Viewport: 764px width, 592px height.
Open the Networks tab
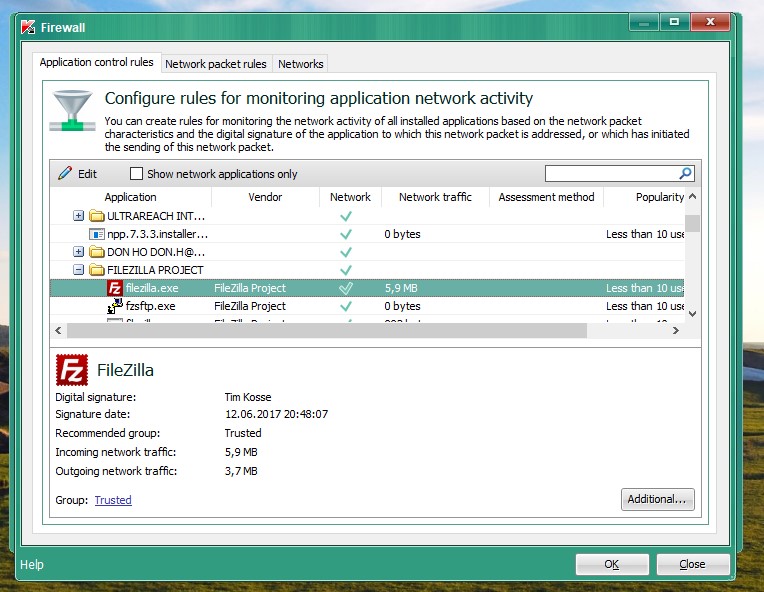301,64
